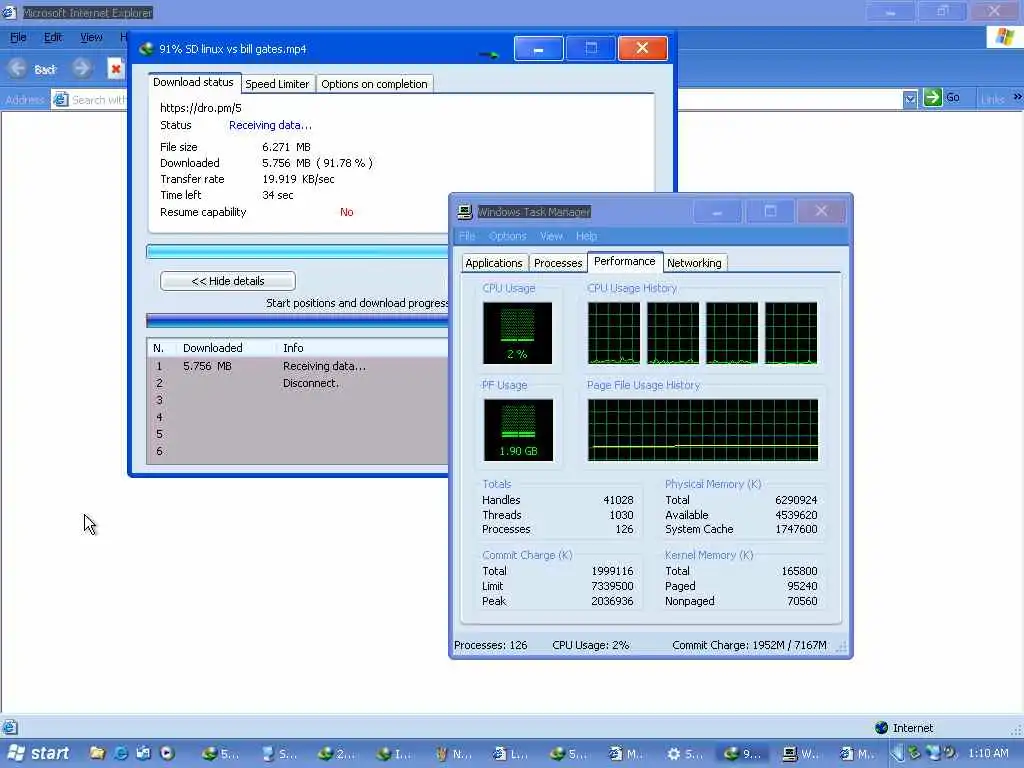Click the Handles count 41028
The height and width of the screenshot is (768, 1024).
pyautogui.click(x=618, y=500)
